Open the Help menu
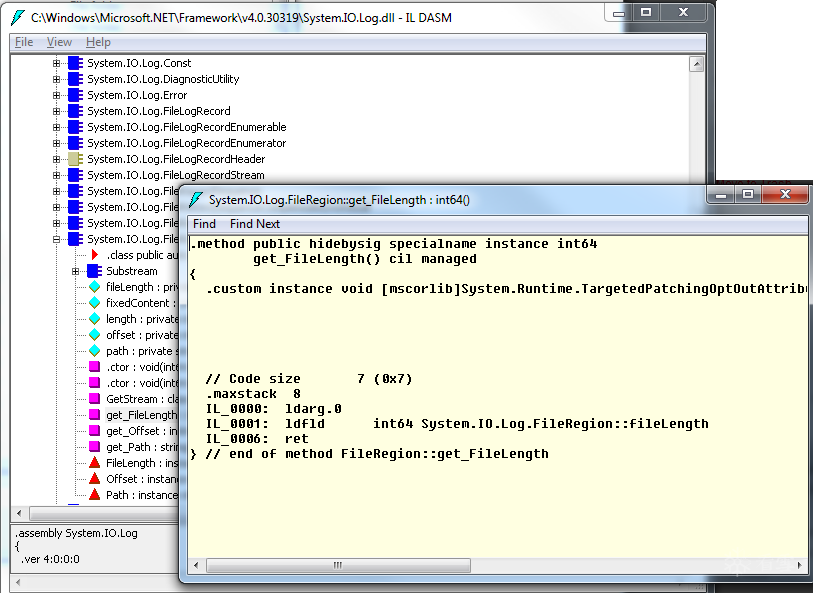The width and height of the screenshot is (813, 593). (x=98, y=42)
